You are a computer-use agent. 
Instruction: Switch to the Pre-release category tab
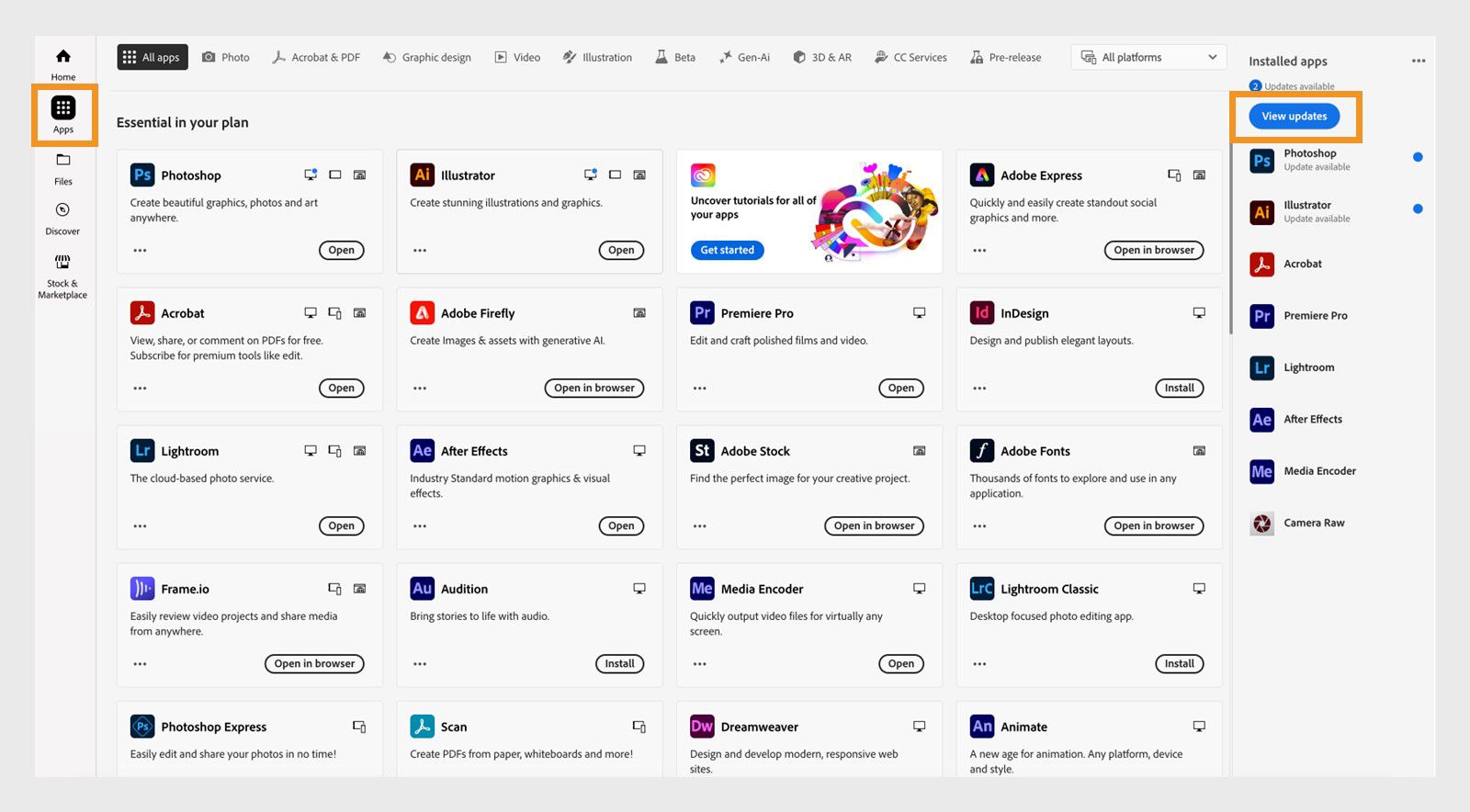[1006, 57]
